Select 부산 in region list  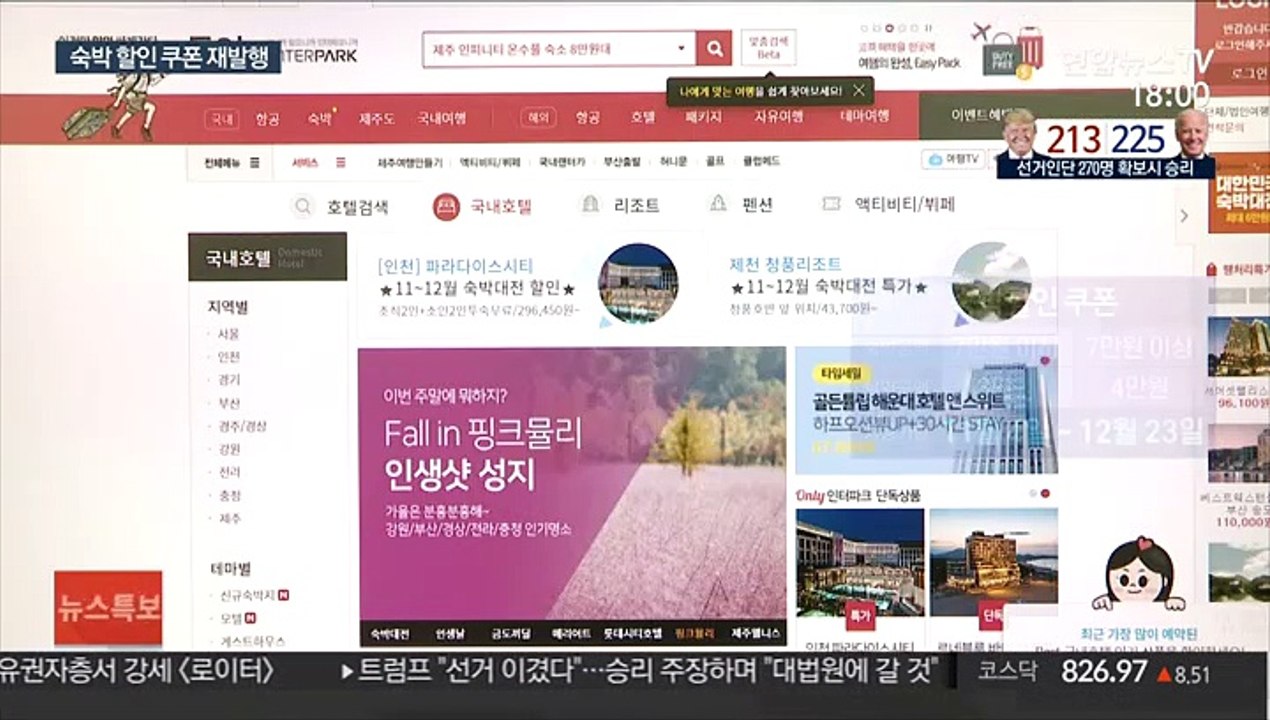pos(229,403)
